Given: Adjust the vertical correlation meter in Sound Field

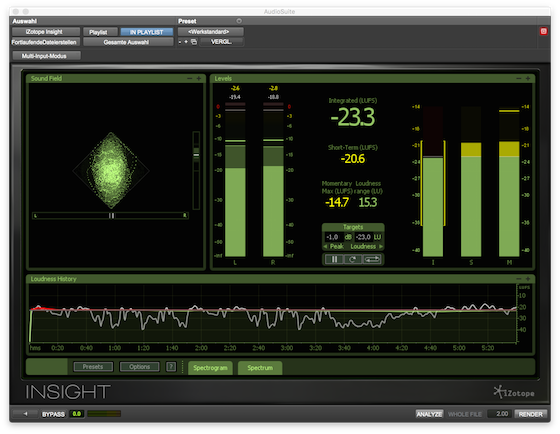Looking at the screenshot, I should point(196,170).
